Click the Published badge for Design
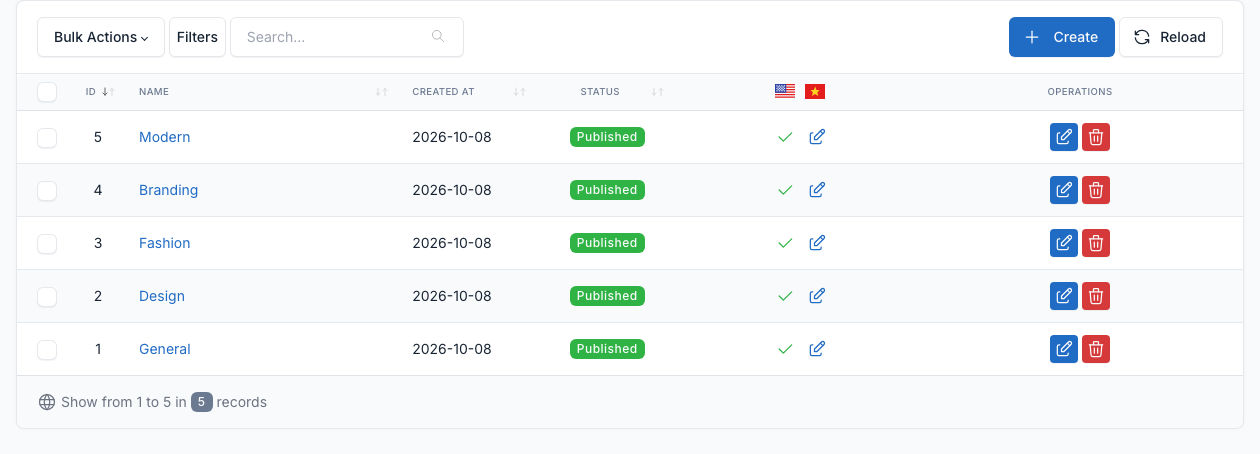This screenshot has height=454, width=1260. click(x=607, y=296)
